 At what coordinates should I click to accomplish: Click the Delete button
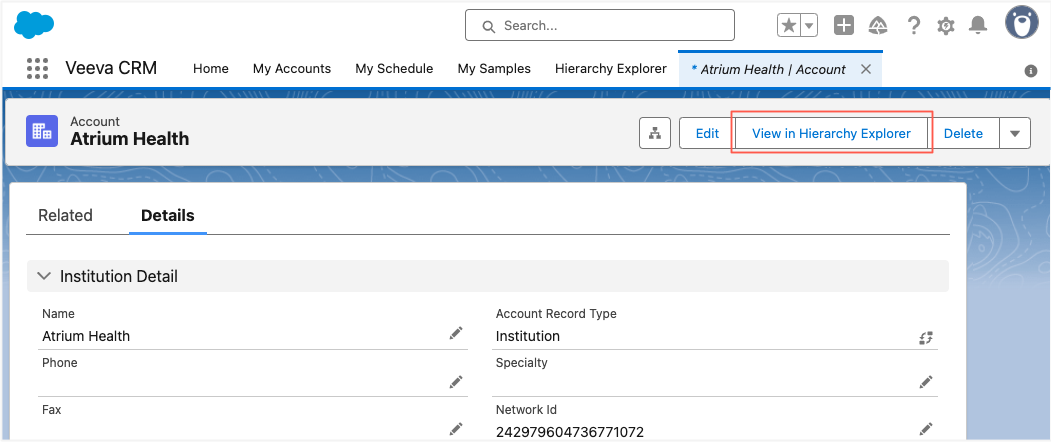[x=963, y=133]
